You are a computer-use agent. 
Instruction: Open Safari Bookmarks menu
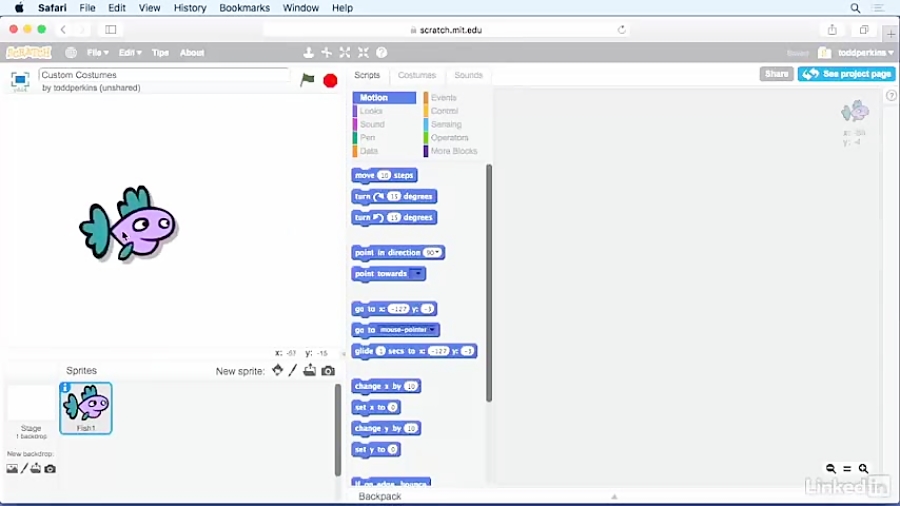click(245, 8)
